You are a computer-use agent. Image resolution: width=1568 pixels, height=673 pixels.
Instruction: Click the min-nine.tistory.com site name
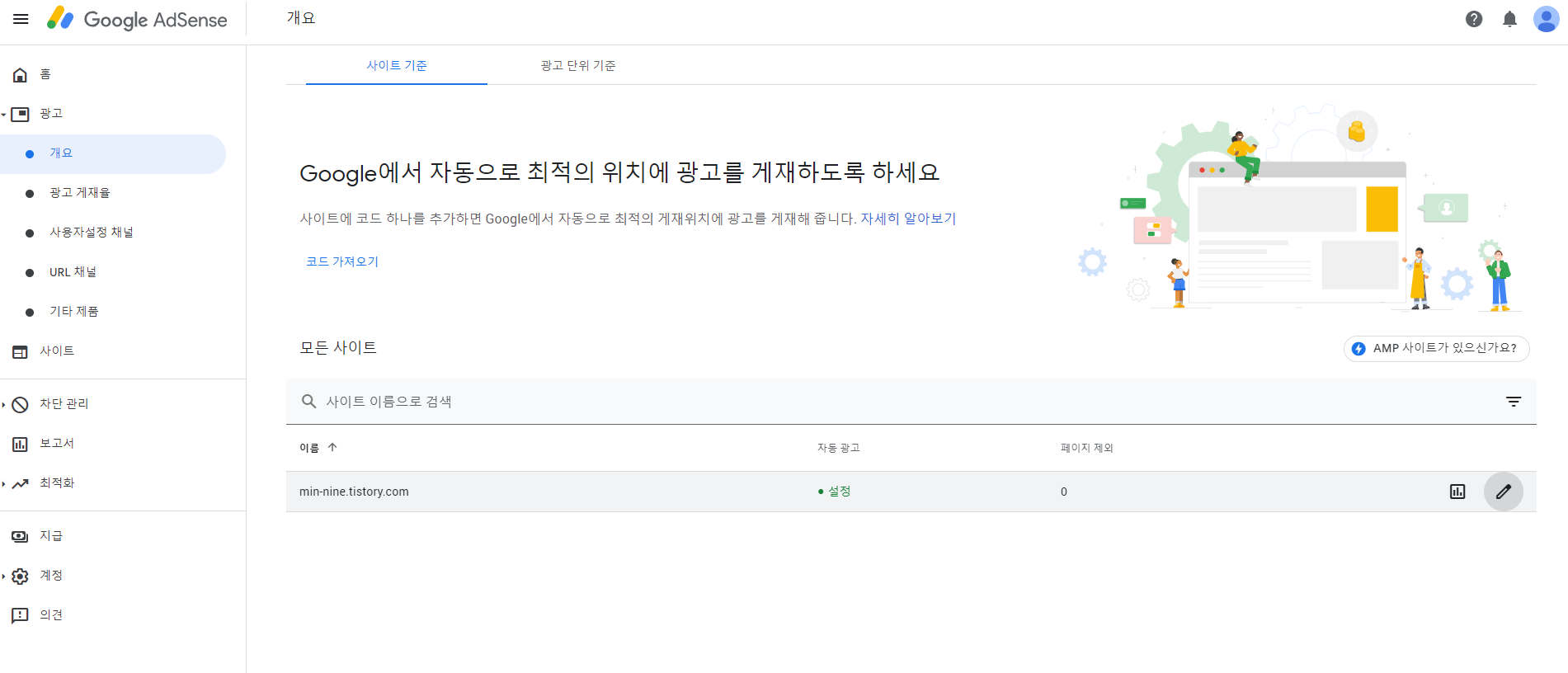354,492
